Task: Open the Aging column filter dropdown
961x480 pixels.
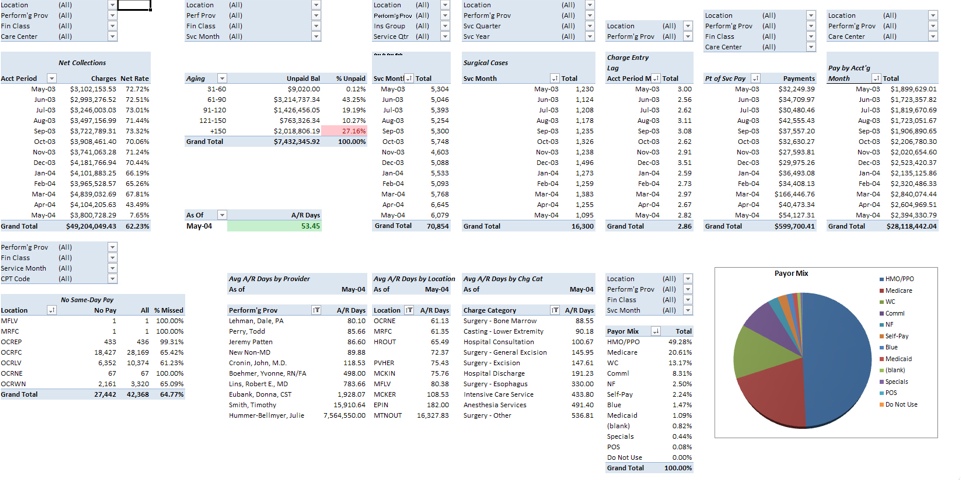Action: click(222, 78)
